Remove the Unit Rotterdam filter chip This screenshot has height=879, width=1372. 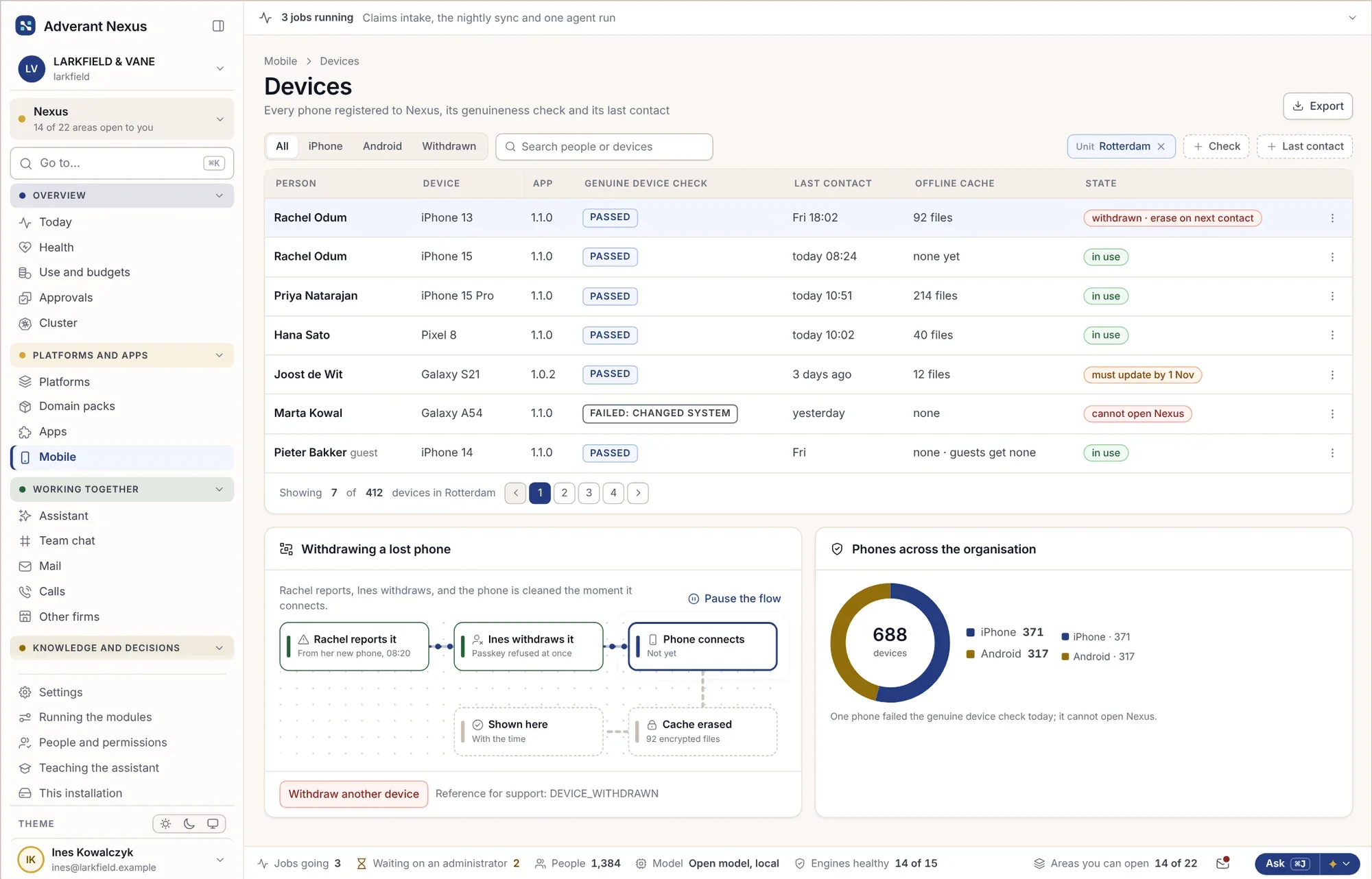1161,146
